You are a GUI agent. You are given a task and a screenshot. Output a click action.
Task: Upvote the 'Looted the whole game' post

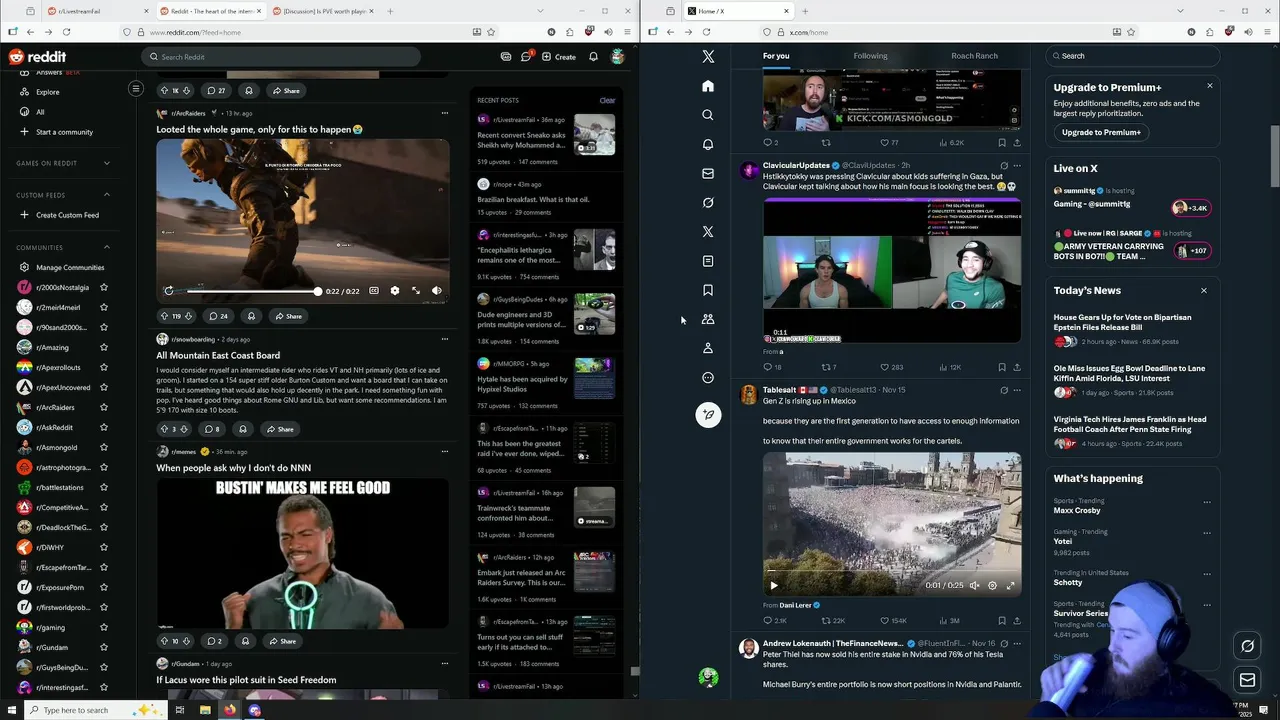pos(164,316)
